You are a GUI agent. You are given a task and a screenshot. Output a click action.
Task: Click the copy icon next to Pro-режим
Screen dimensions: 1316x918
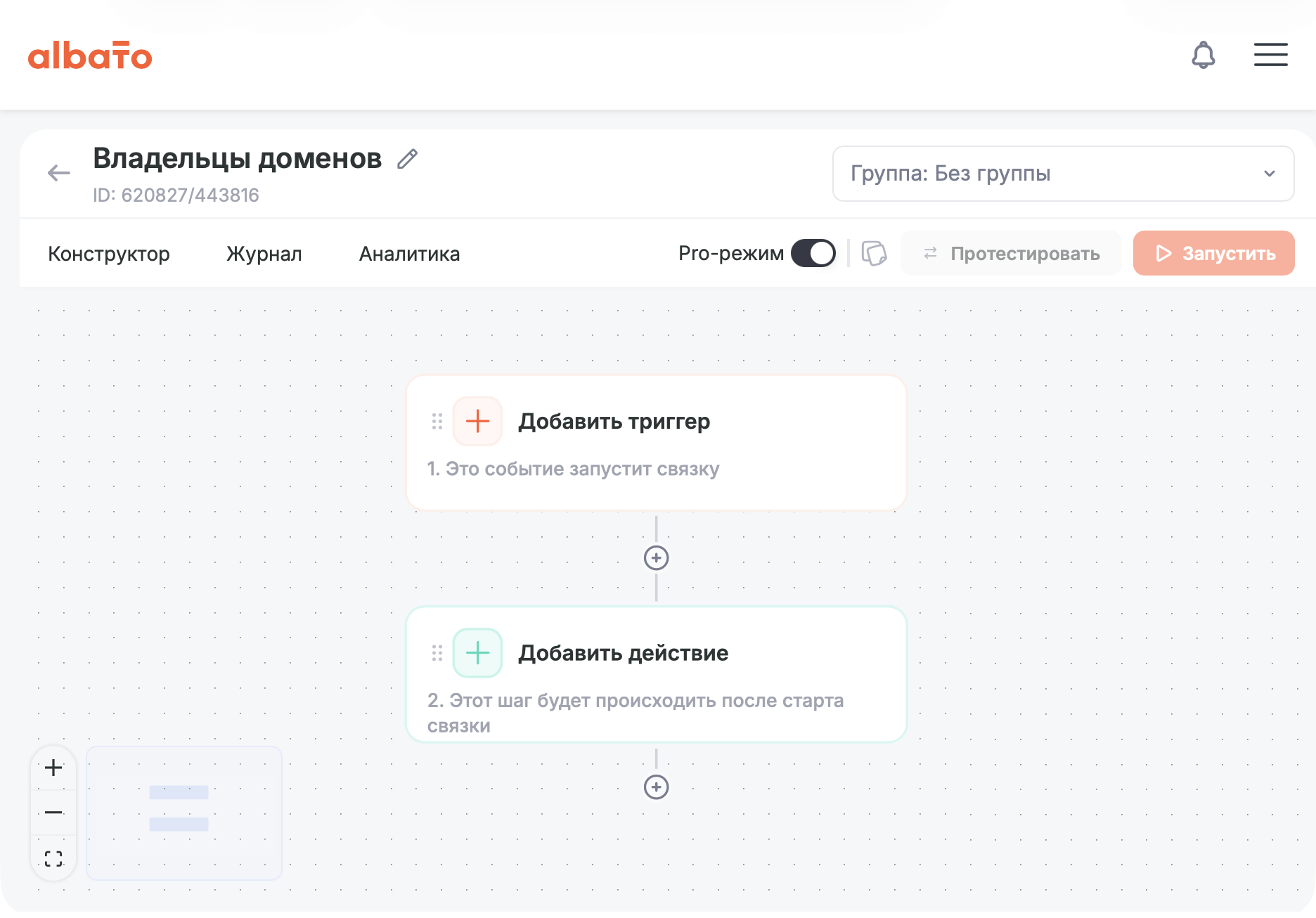tap(874, 253)
